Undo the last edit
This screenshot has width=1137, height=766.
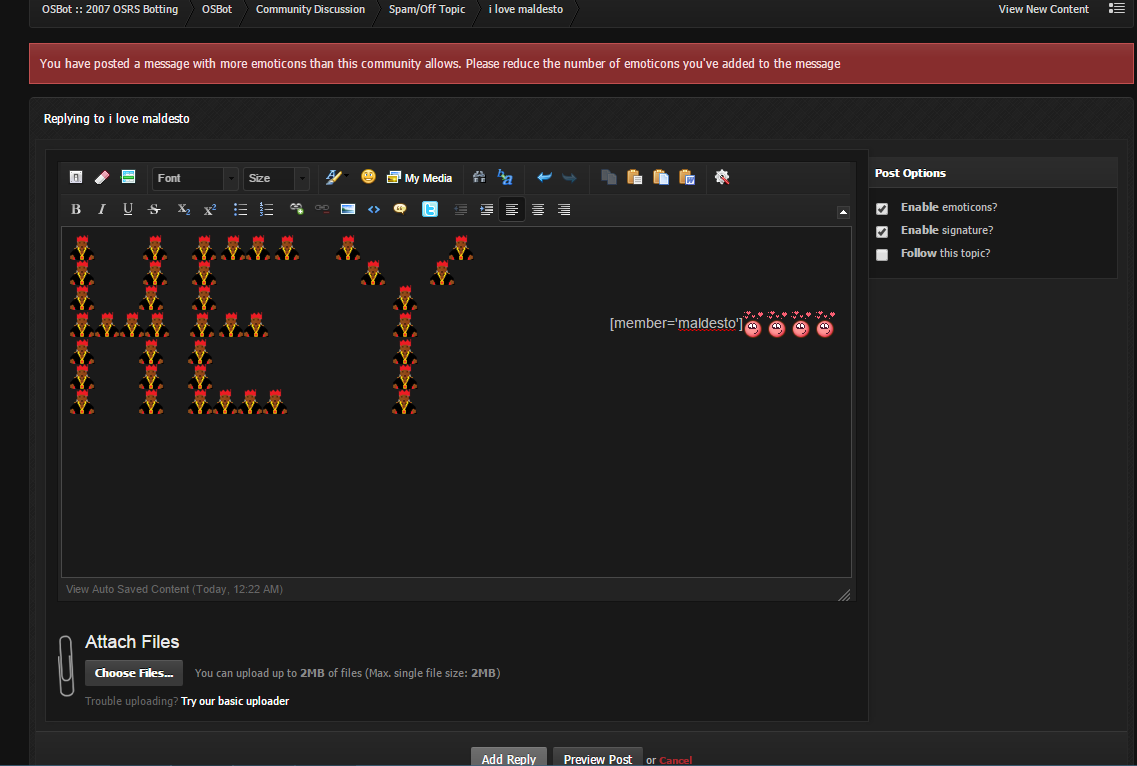[x=544, y=177]
